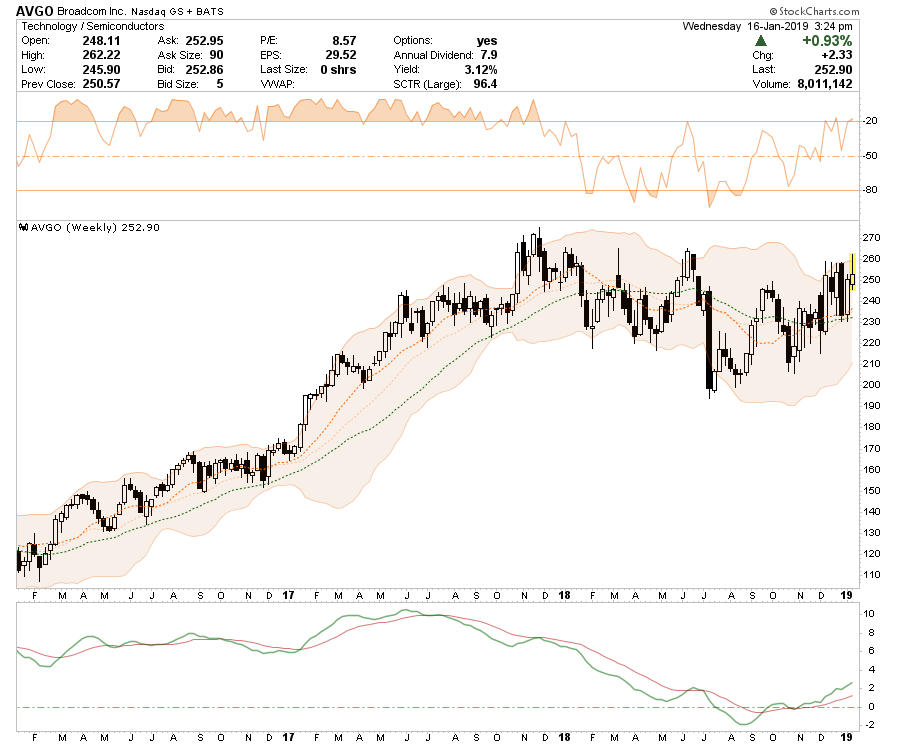Click the -50 level on oscillator axis
The image size is (900, 746).
pos(871,156)
